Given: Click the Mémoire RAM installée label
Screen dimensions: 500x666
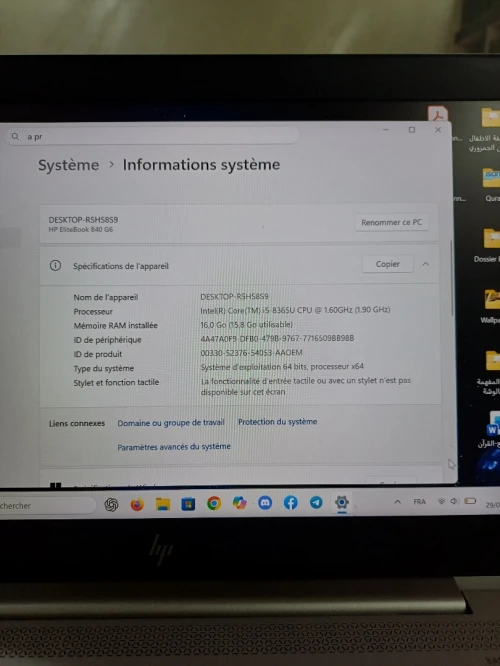Looking at the screenshot, I should click(116, 325).
